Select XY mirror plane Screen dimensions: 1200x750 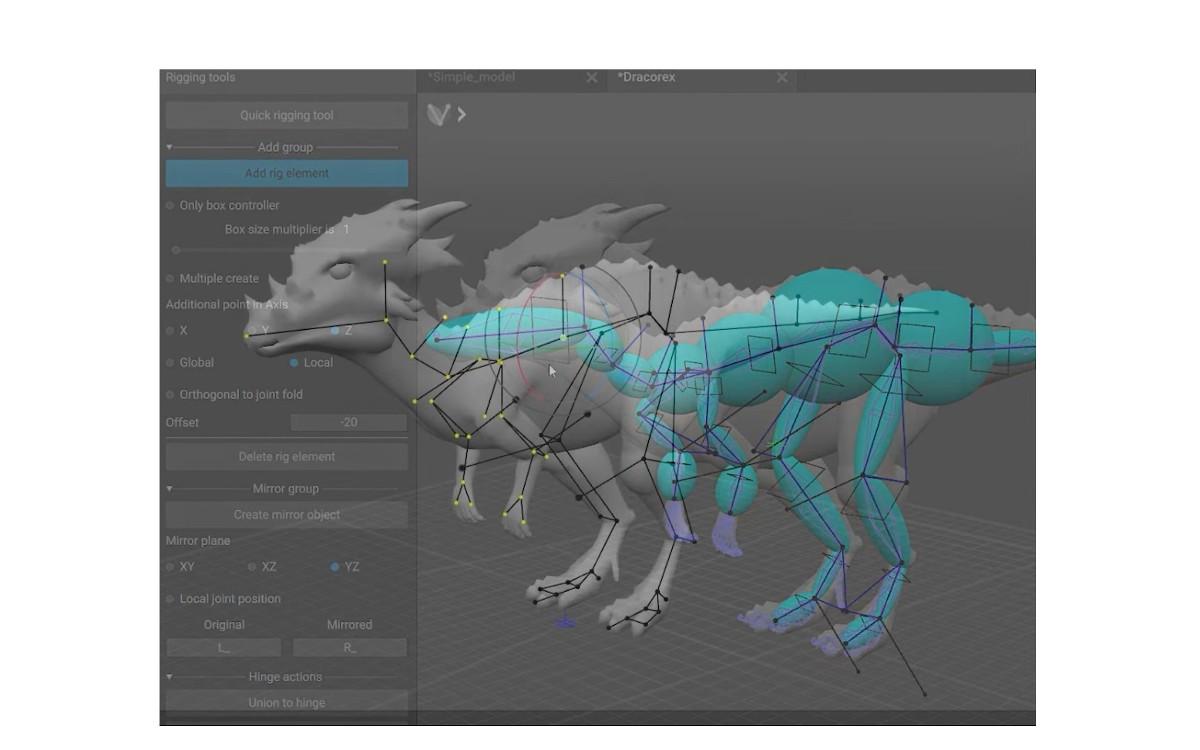coord(170,567)
